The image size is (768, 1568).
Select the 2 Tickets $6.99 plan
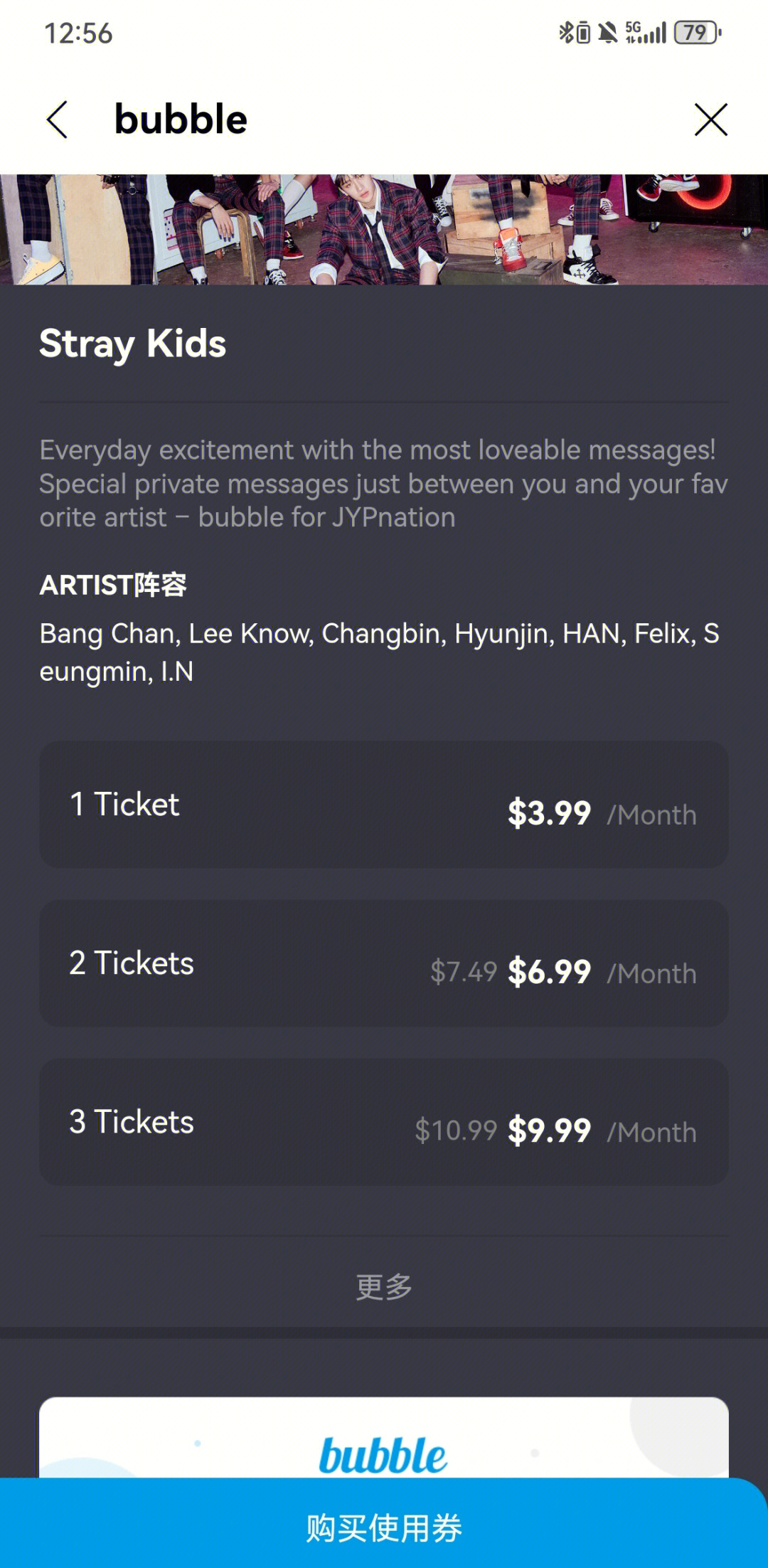[384, 963]
